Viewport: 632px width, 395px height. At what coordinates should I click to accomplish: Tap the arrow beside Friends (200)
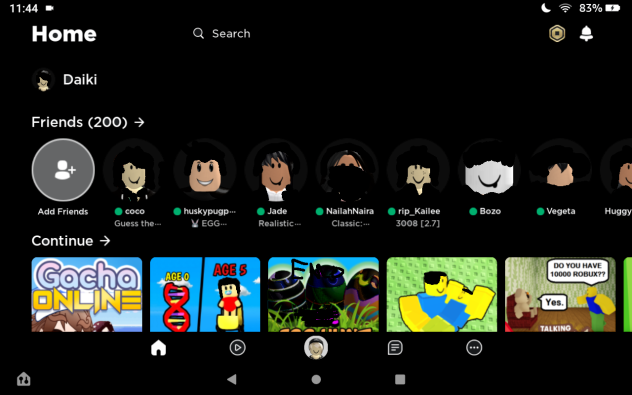pos(139,122)
